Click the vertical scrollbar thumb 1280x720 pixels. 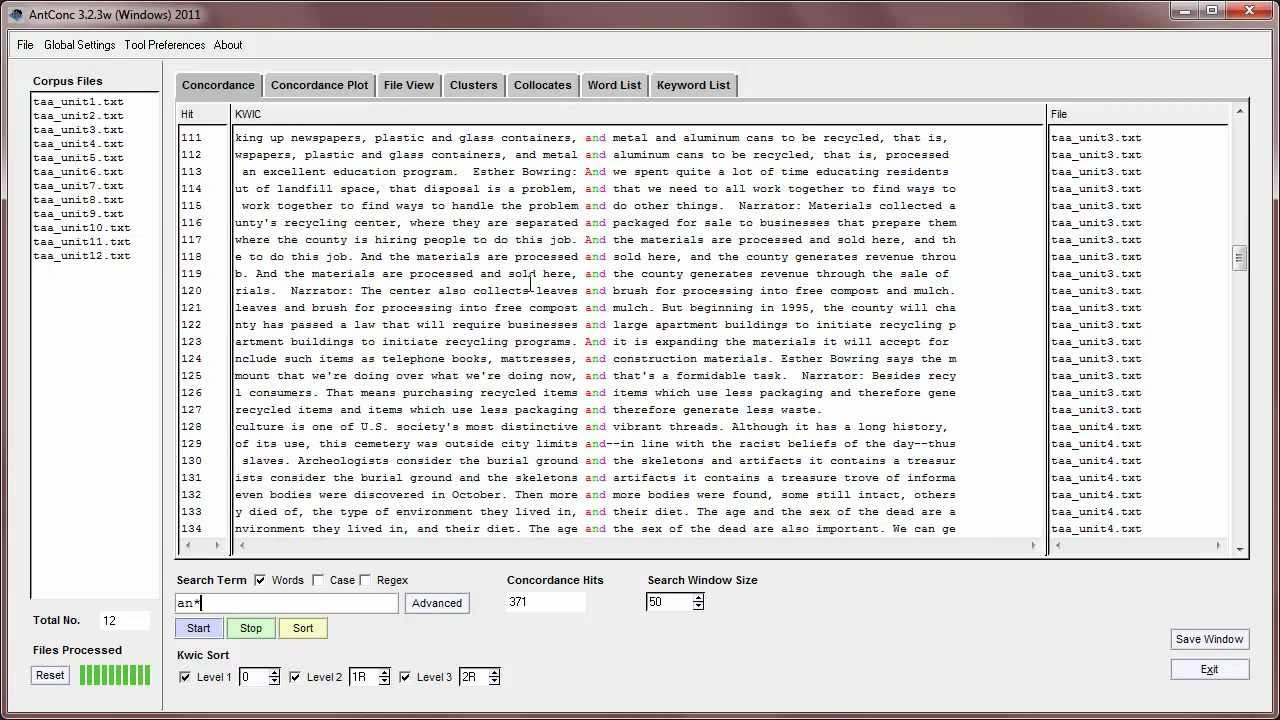pos(1240,258)
